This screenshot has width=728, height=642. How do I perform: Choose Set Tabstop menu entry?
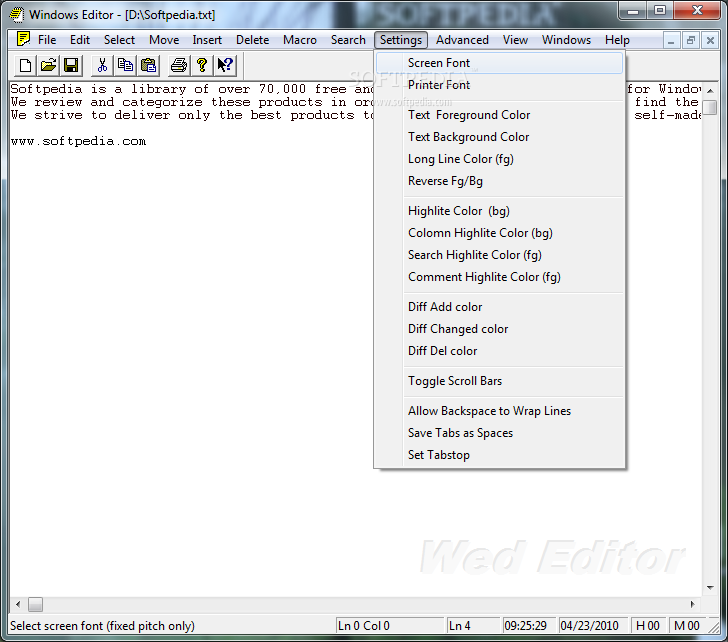click(499, 455)
